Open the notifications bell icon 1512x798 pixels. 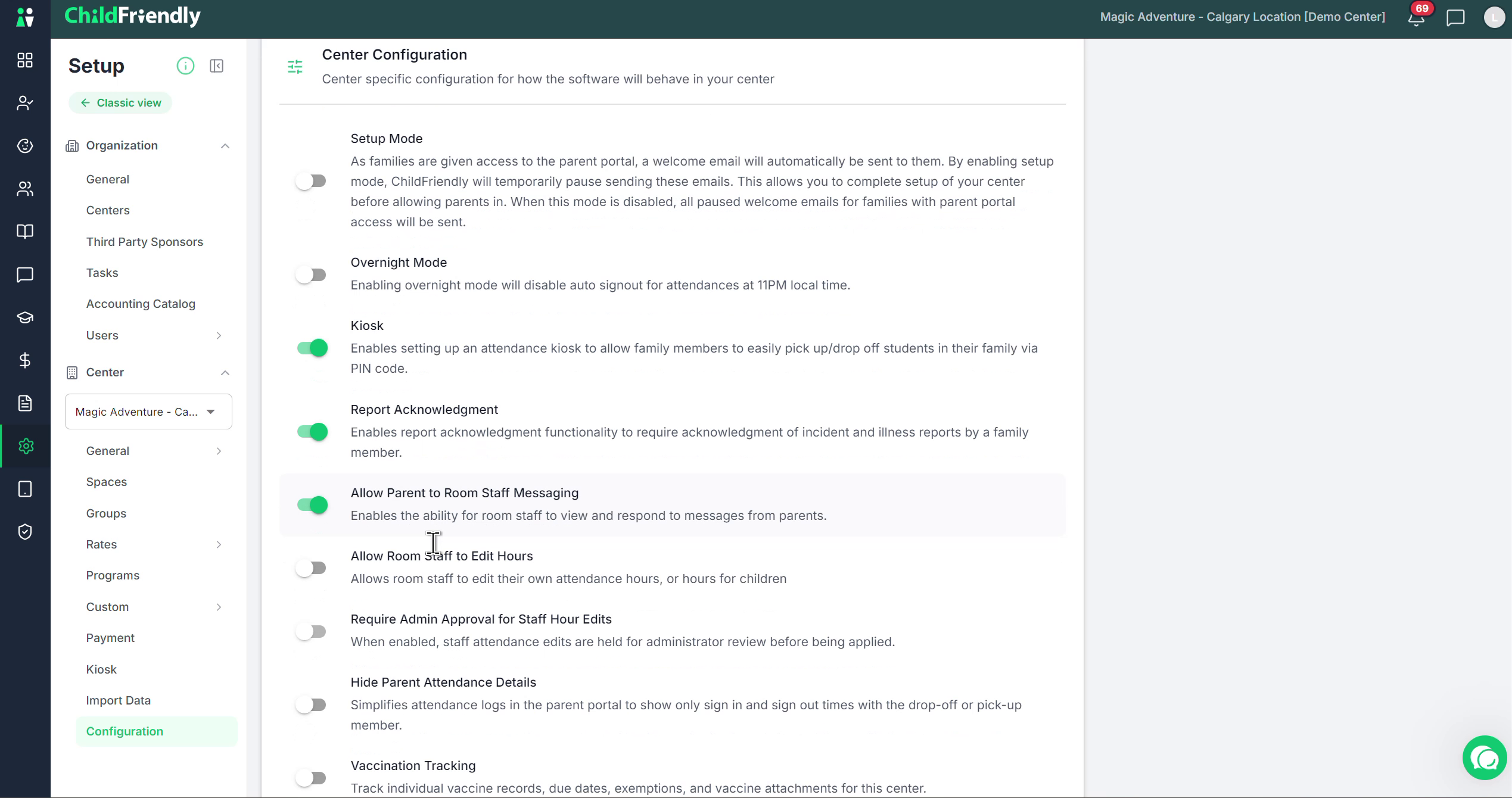(x=1416, y=18)
